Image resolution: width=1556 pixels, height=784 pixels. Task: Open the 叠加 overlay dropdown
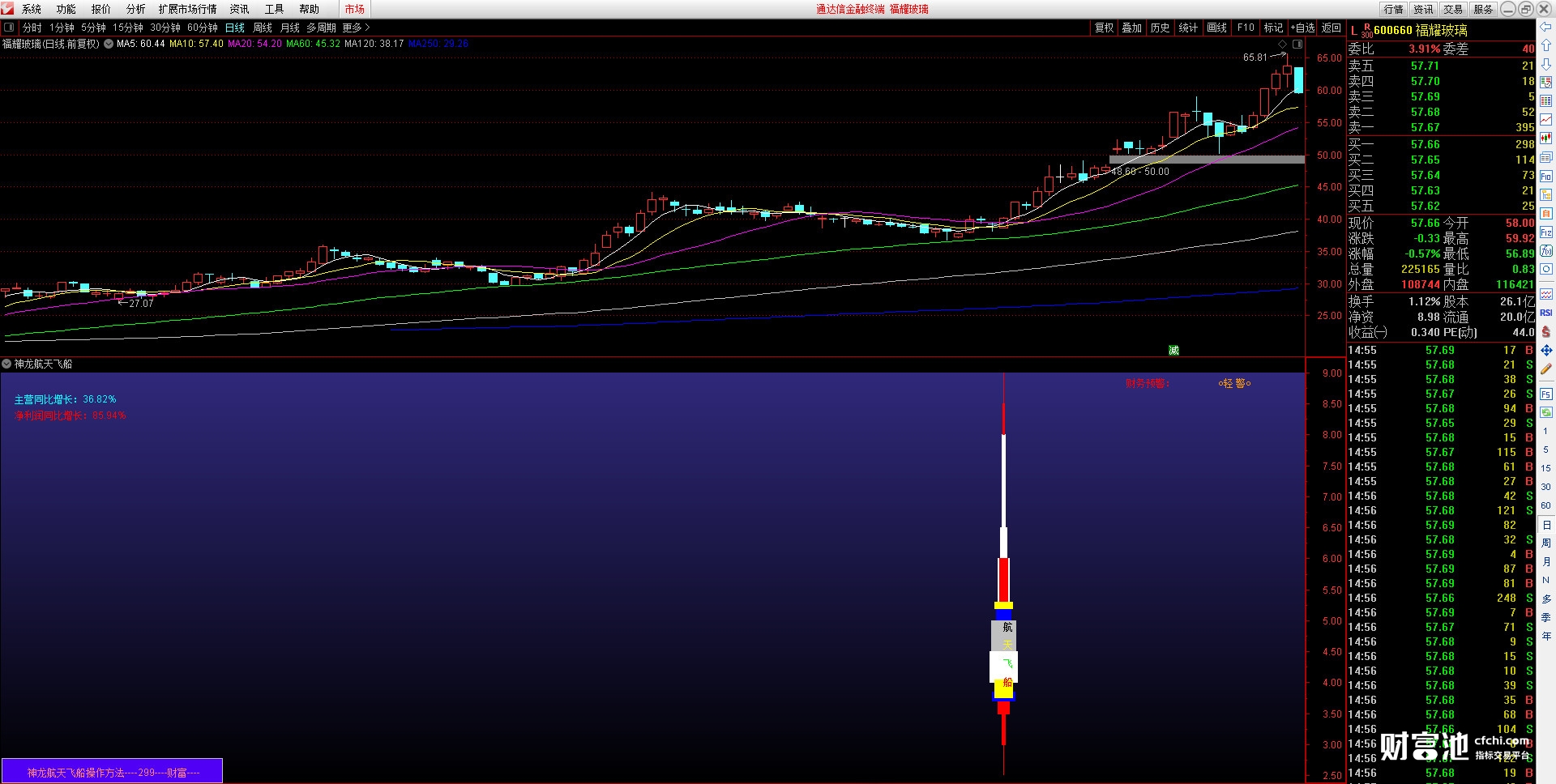click(1132, 28)
